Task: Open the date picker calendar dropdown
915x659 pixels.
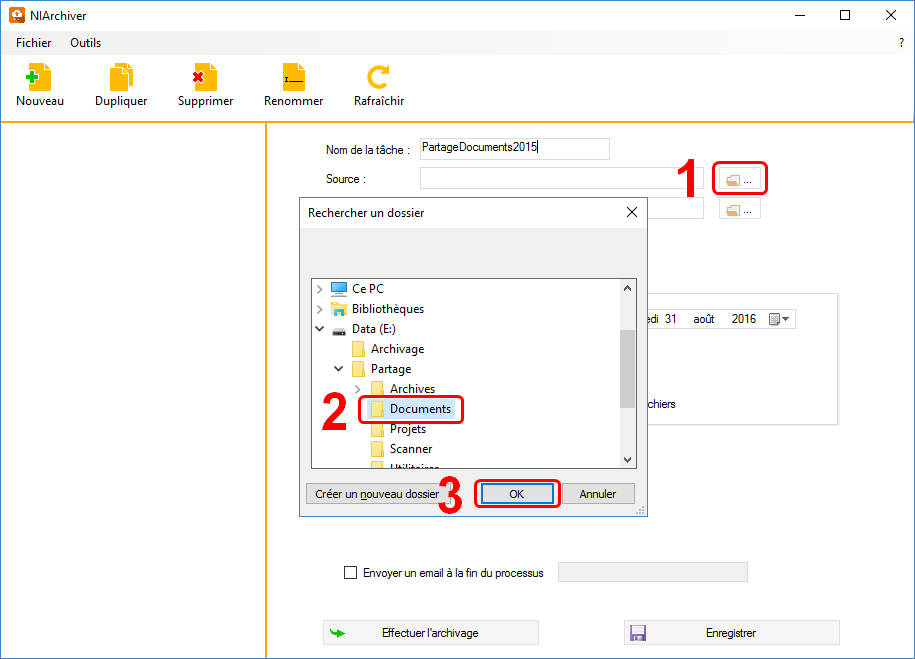Action: coord(779,319)
